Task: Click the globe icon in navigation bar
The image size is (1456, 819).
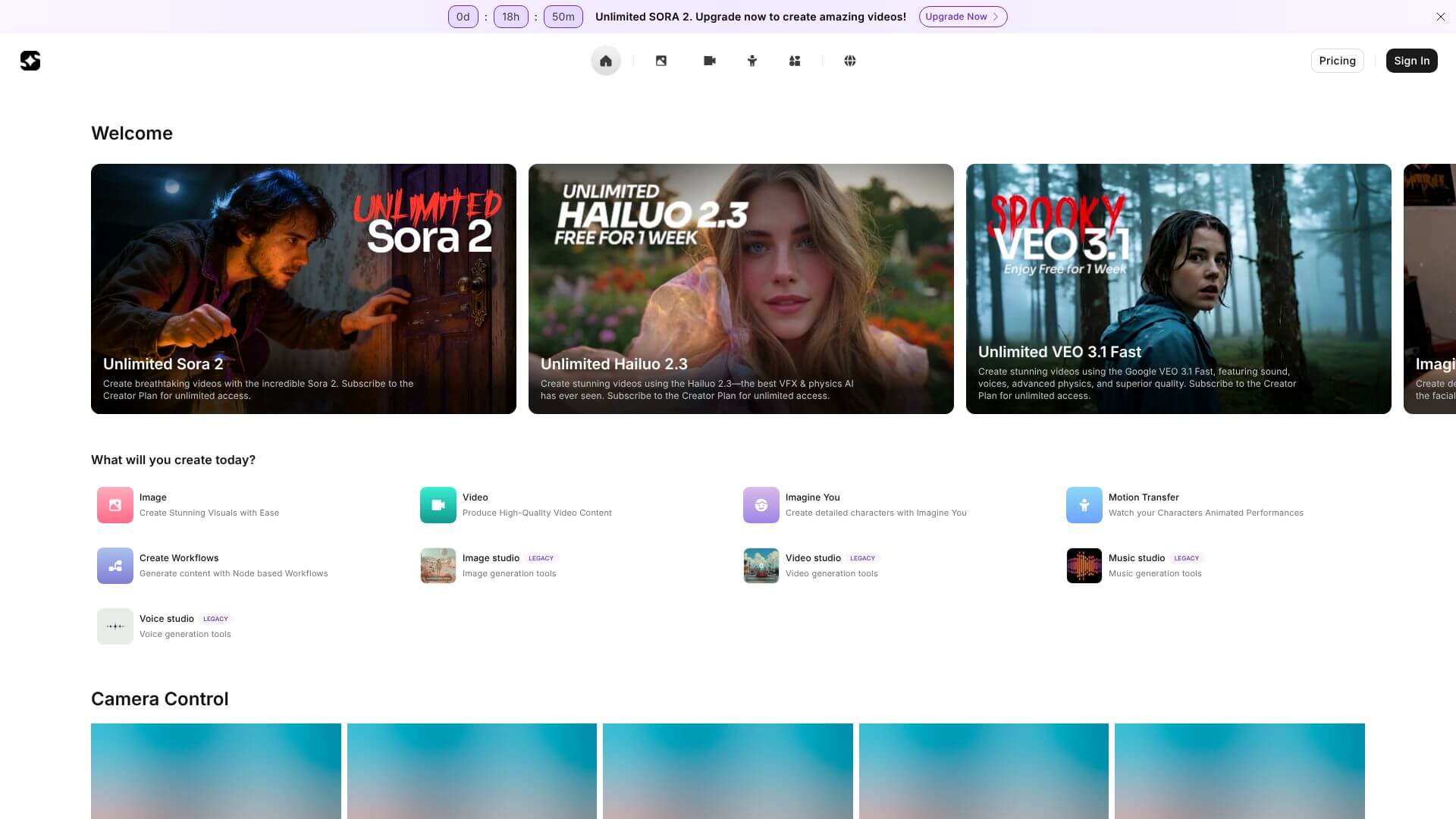Action: pos(850,61)
